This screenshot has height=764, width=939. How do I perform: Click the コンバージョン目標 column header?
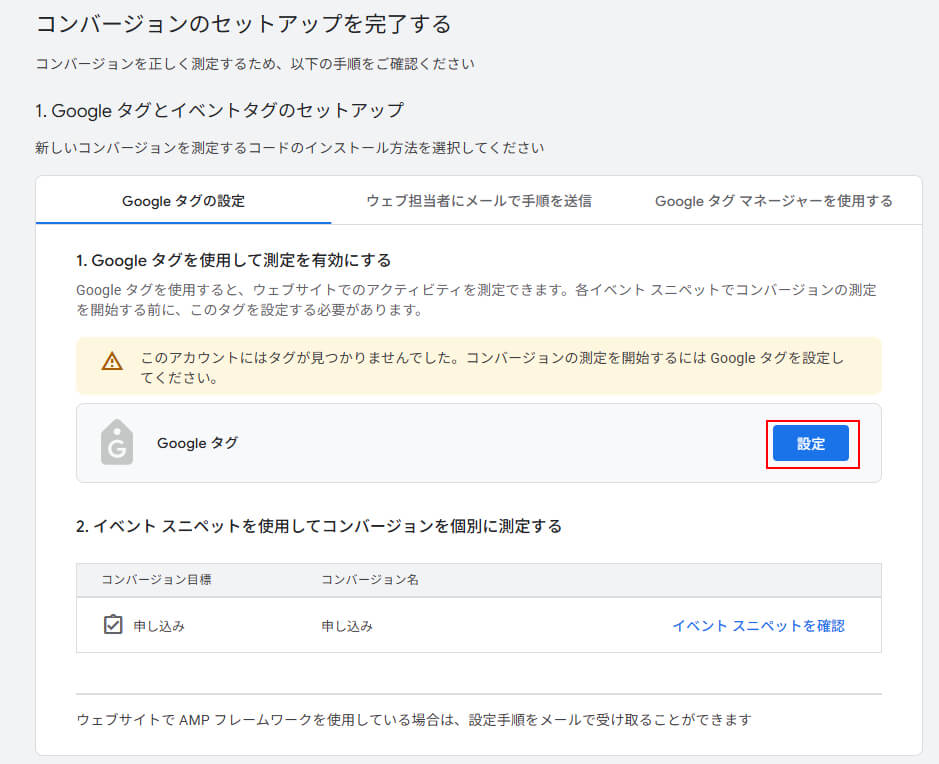point(156,580)
